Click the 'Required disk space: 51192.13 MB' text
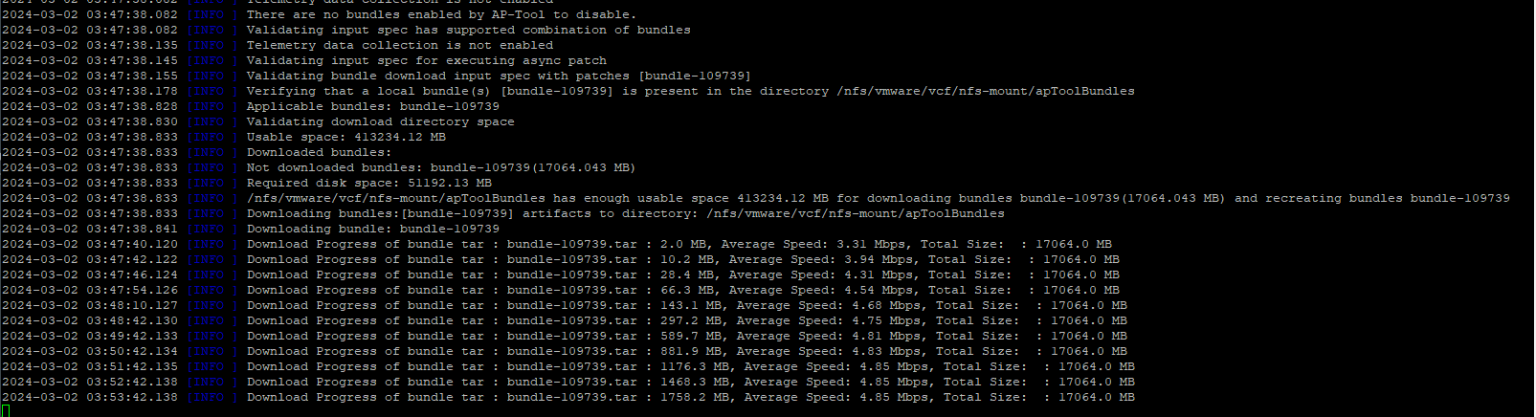This screenshot has width=1536, height=417. point(369,183)
